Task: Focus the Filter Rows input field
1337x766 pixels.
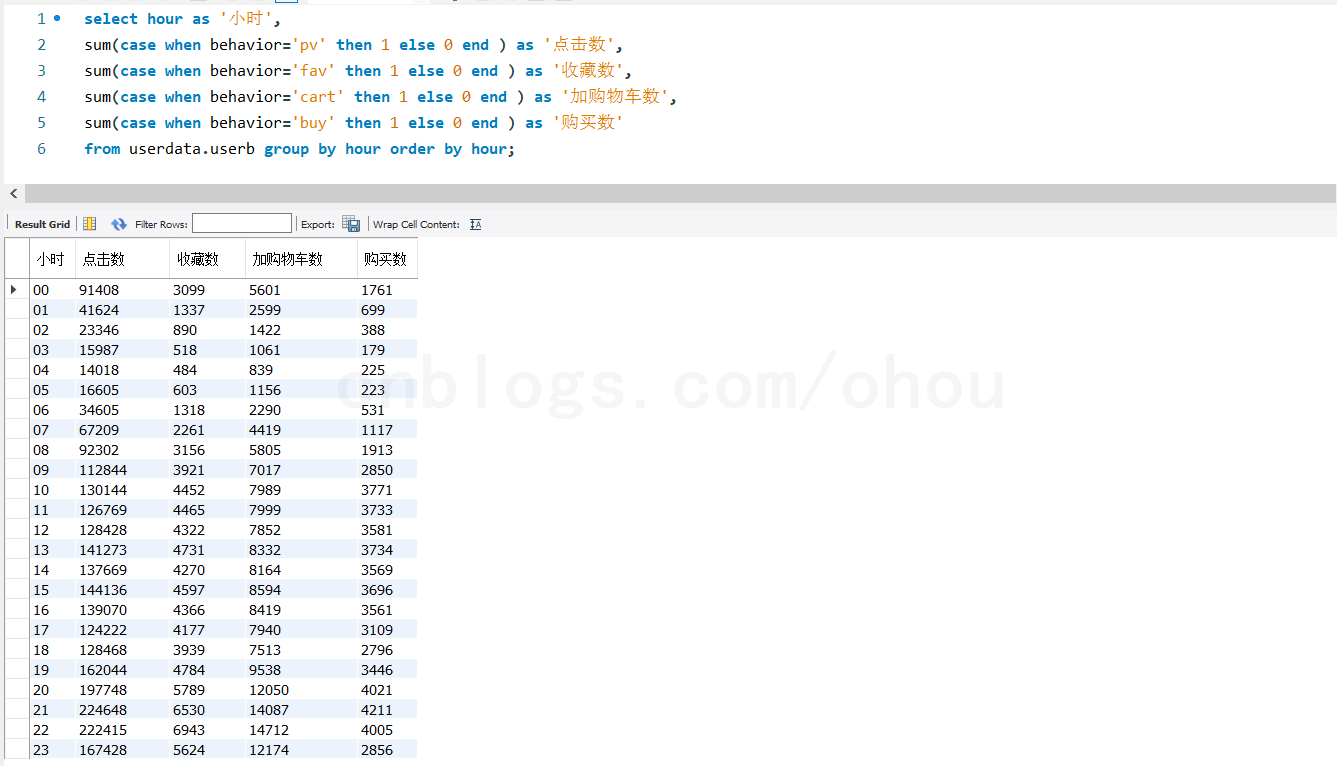Action: point(242,224)
